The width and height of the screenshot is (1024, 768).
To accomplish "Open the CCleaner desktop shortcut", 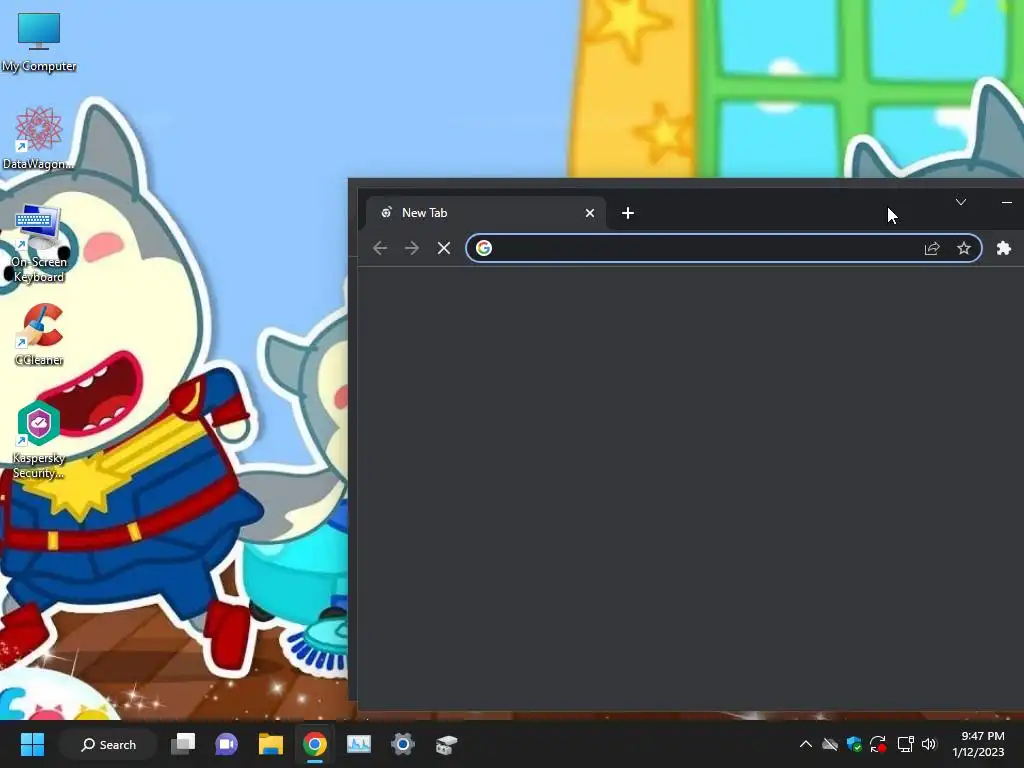I will pos(39,334).
